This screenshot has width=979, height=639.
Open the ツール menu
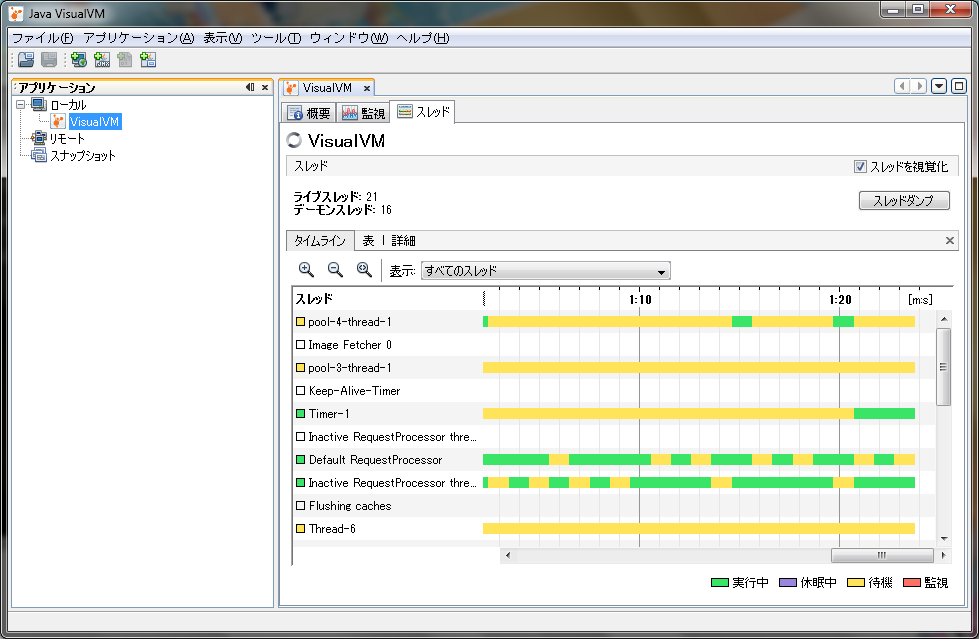click(x=276, y=38)
